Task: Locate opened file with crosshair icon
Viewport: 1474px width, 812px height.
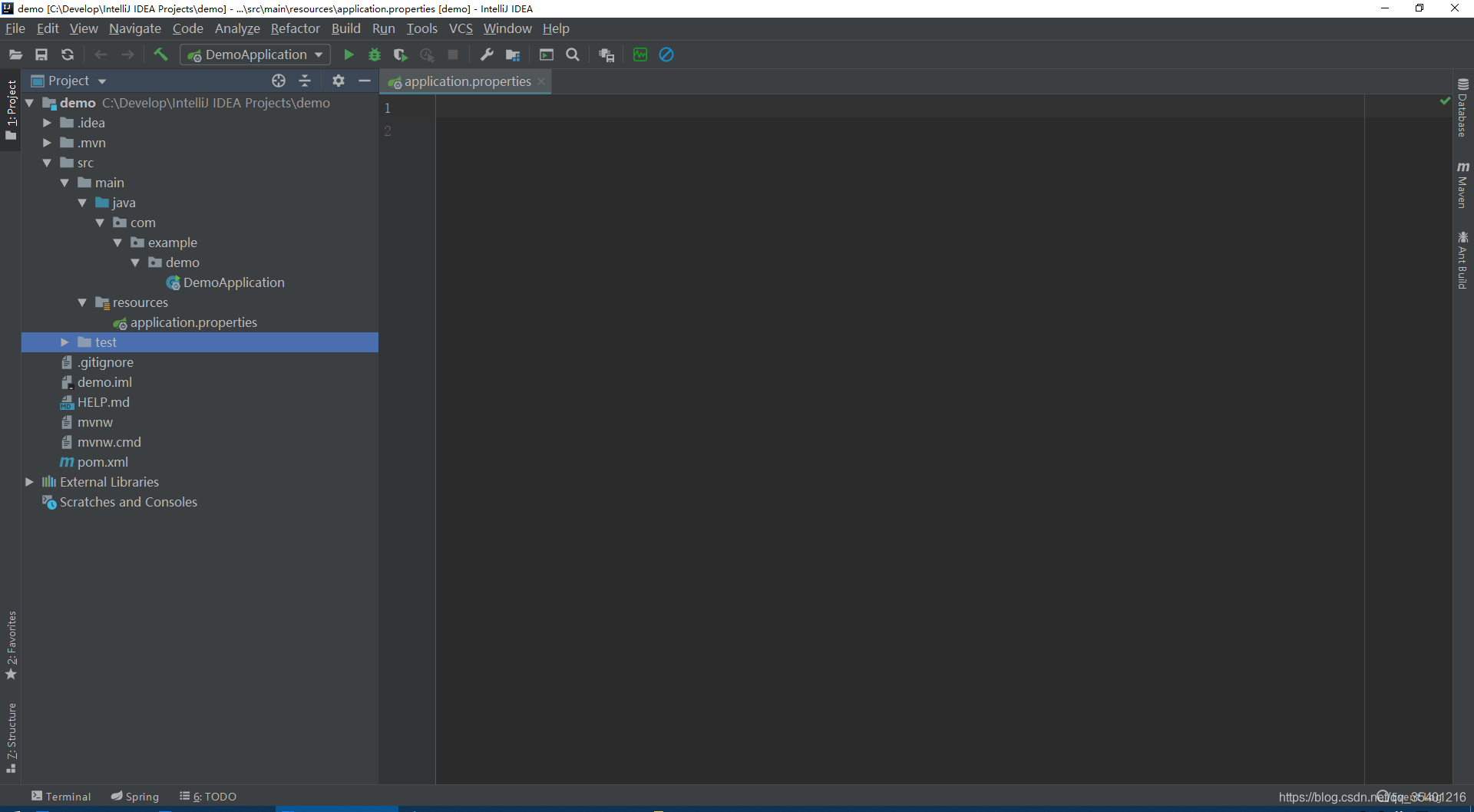Action: [x=279, y=81]
